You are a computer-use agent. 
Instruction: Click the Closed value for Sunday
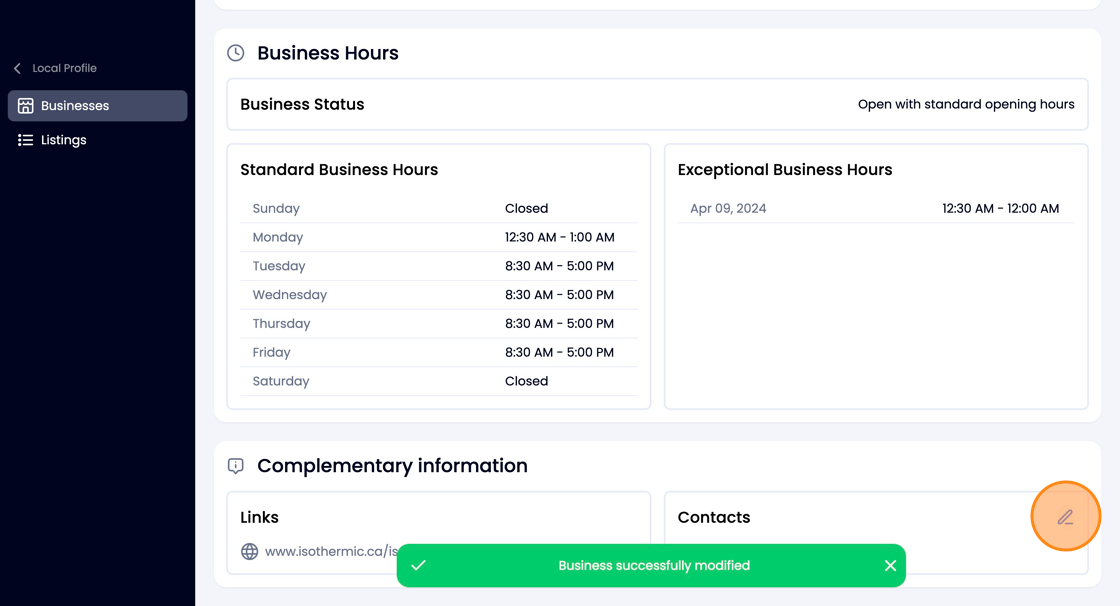pos(526,209)
